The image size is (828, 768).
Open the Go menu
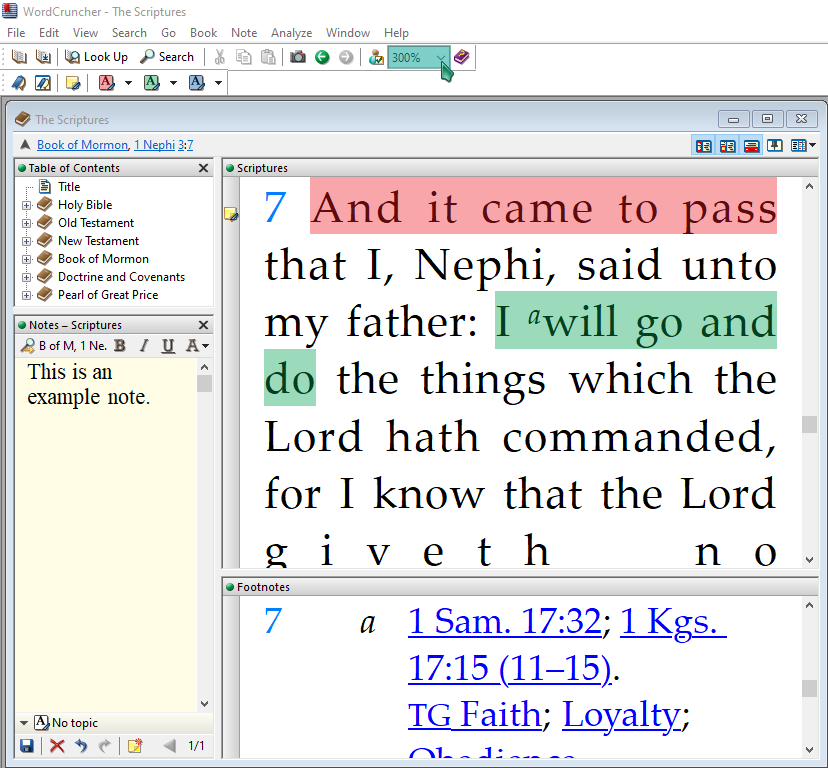tap(168, 33)
